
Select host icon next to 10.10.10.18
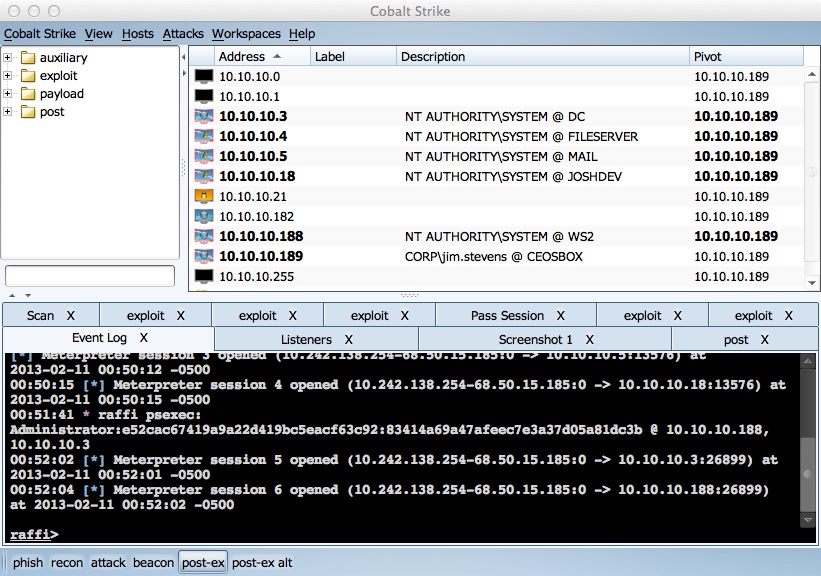pos(204,176)
